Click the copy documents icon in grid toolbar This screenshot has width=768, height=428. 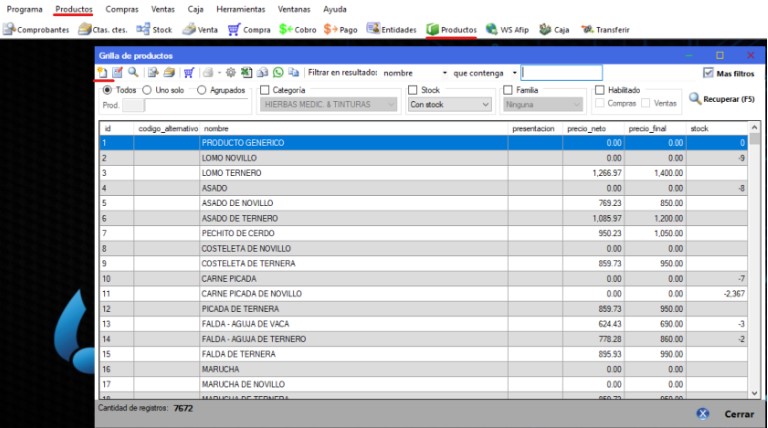[294, 73]
